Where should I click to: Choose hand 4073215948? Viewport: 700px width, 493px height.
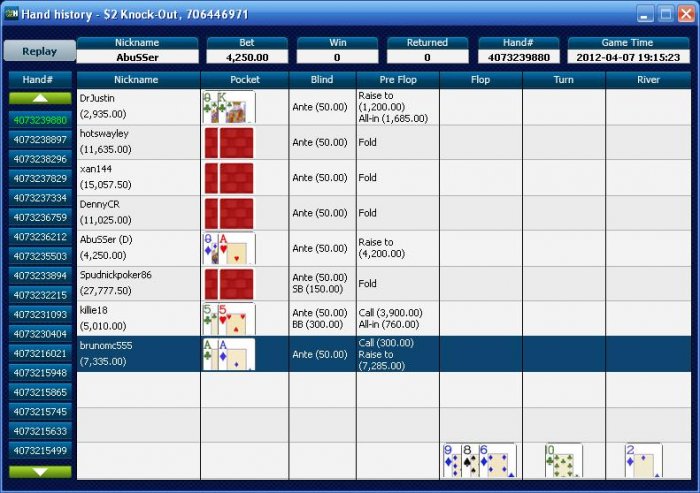40,373
